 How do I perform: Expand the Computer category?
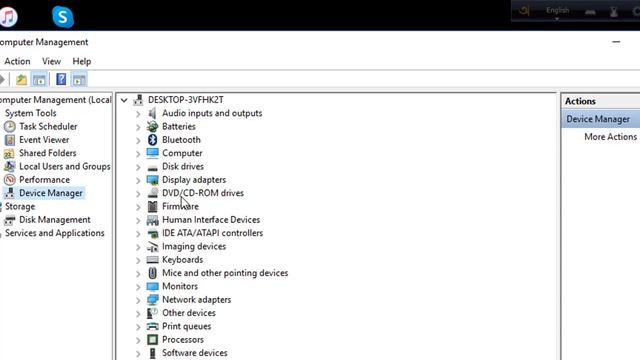[138, 153]
